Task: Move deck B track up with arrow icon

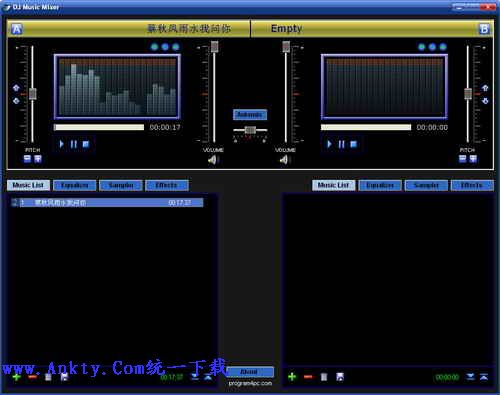Action: tap(484, 377)
